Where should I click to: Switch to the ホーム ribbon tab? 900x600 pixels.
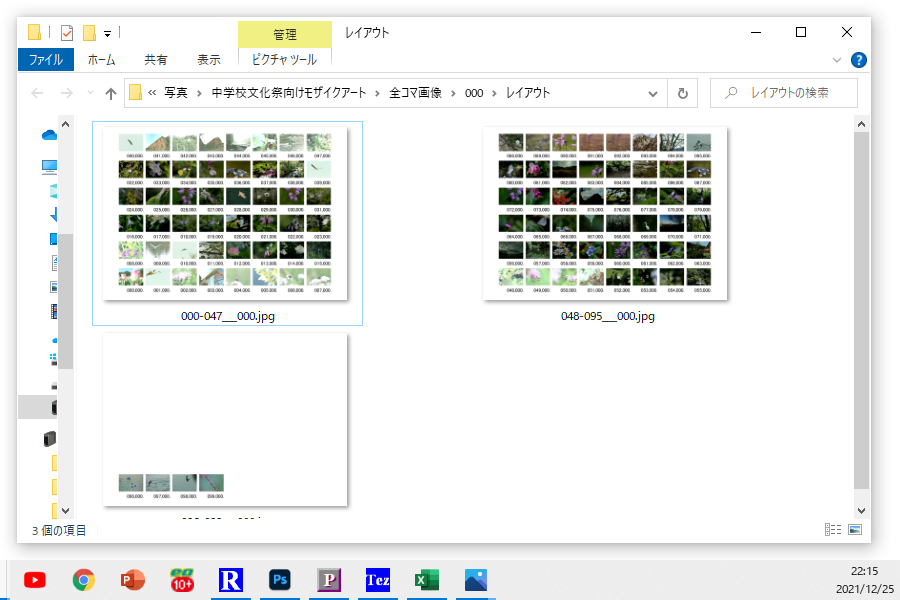102,60
